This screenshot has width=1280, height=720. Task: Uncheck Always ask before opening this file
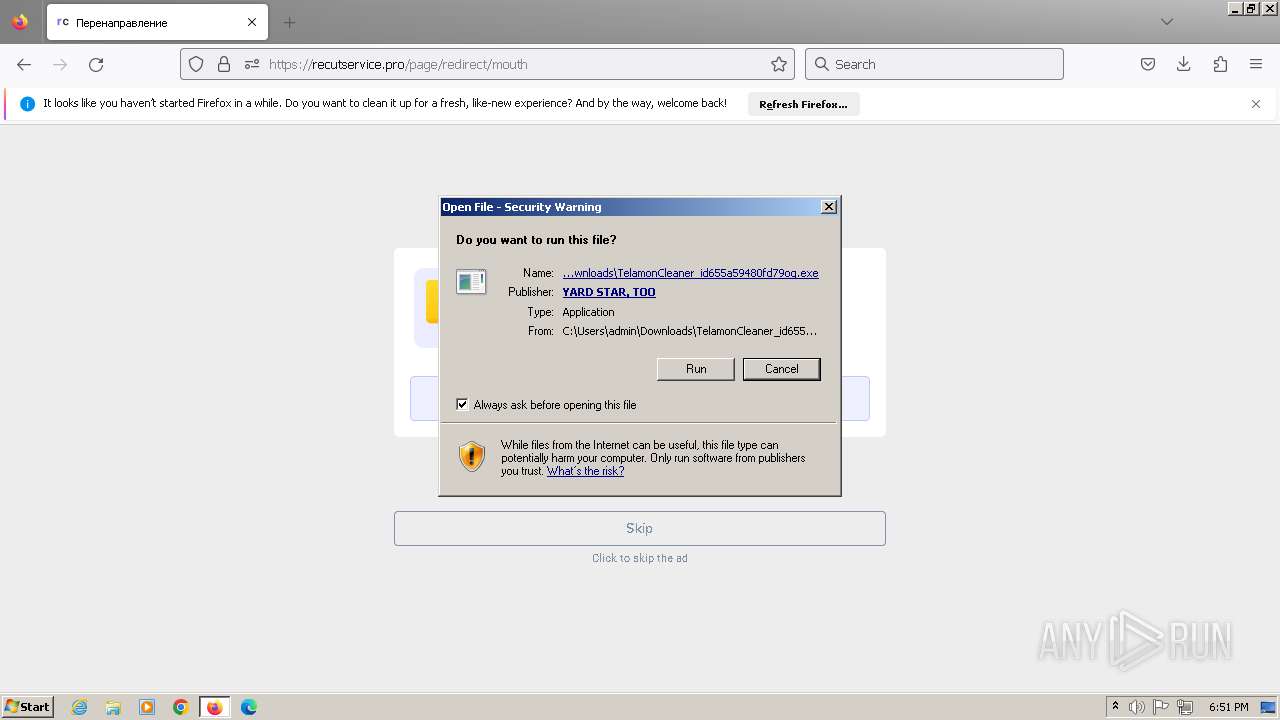tap(462, 405)
